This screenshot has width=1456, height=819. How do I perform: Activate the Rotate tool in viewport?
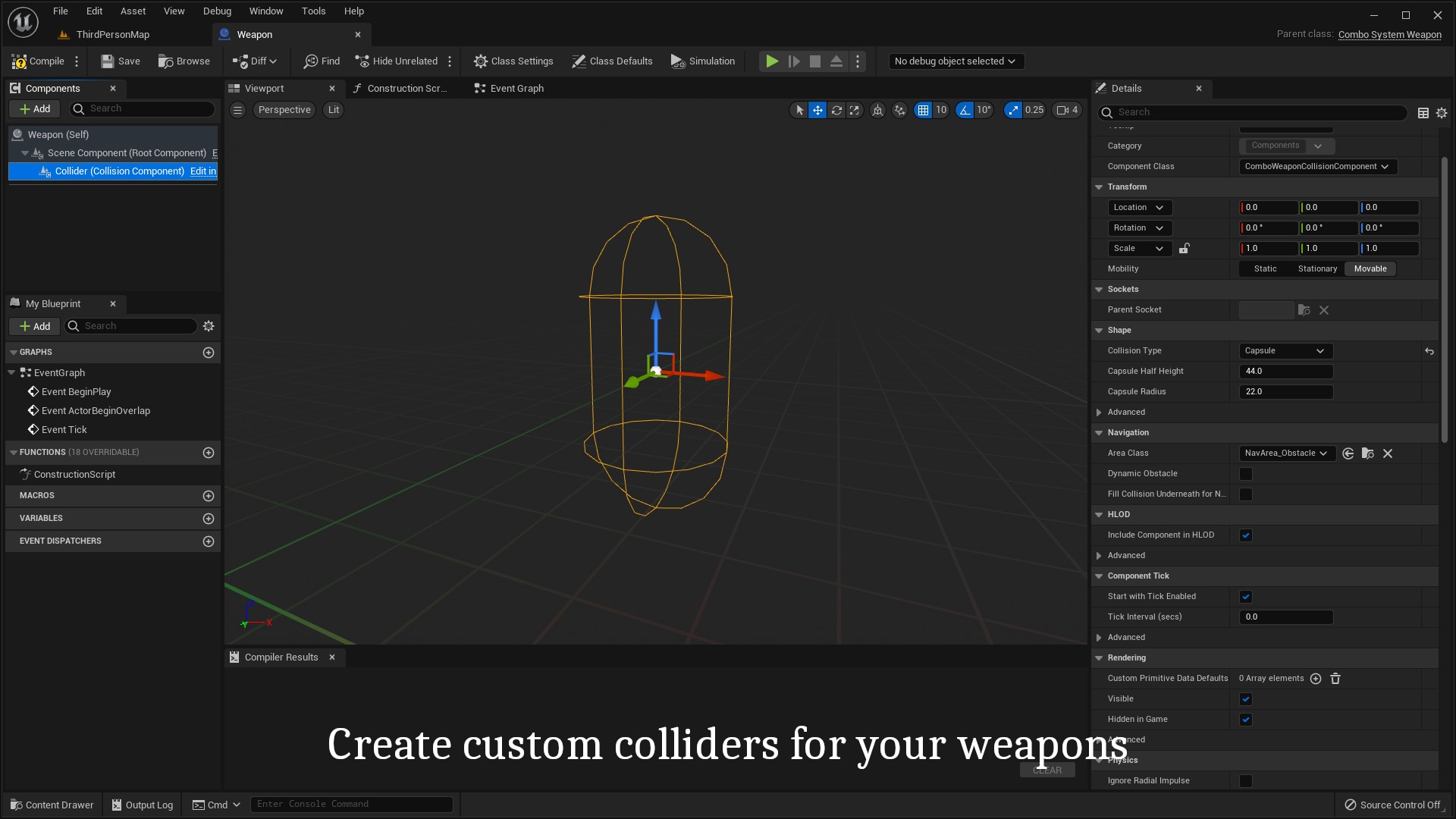tap(836, 110)
